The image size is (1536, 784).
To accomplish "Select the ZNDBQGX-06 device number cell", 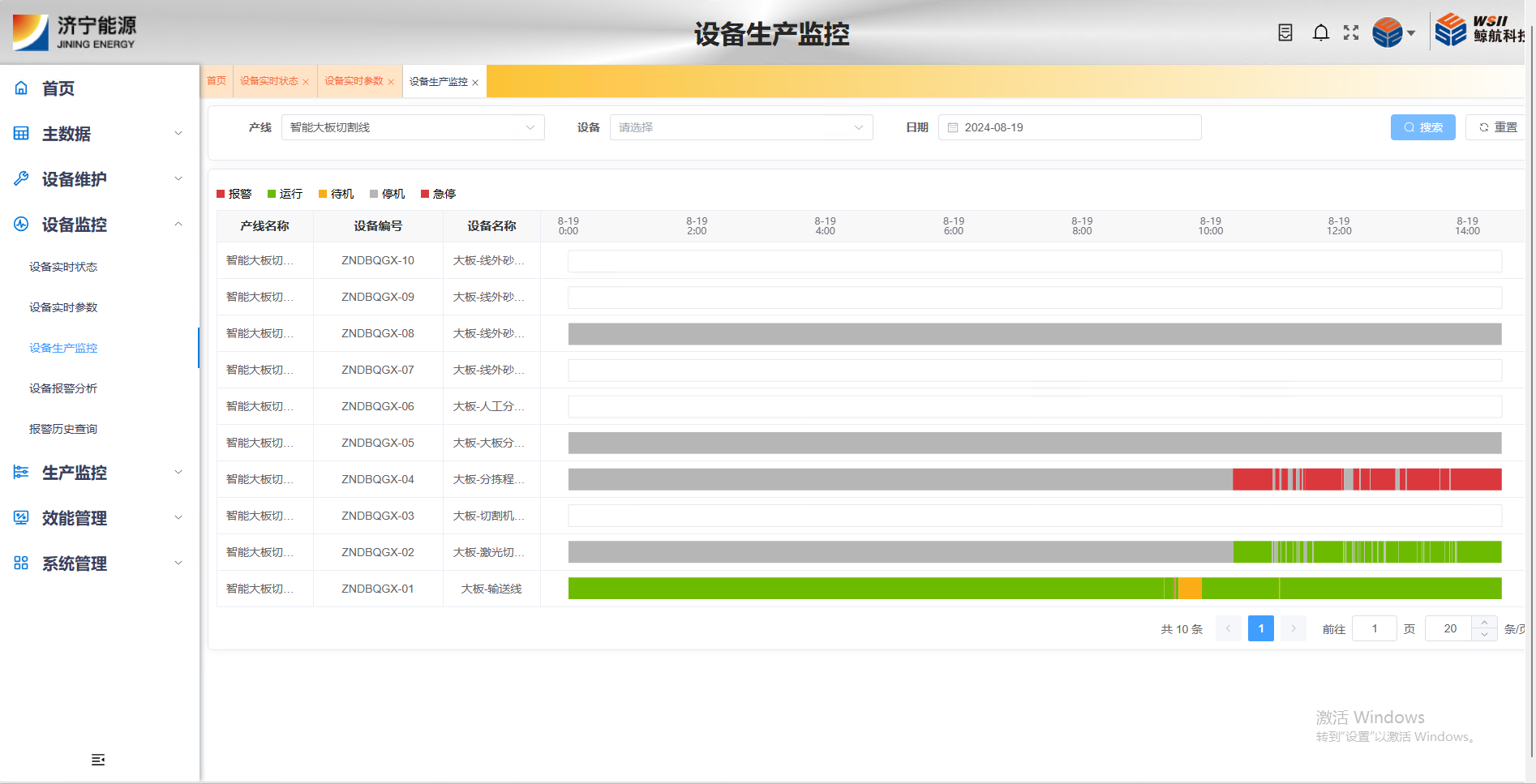I will (378, 406).
